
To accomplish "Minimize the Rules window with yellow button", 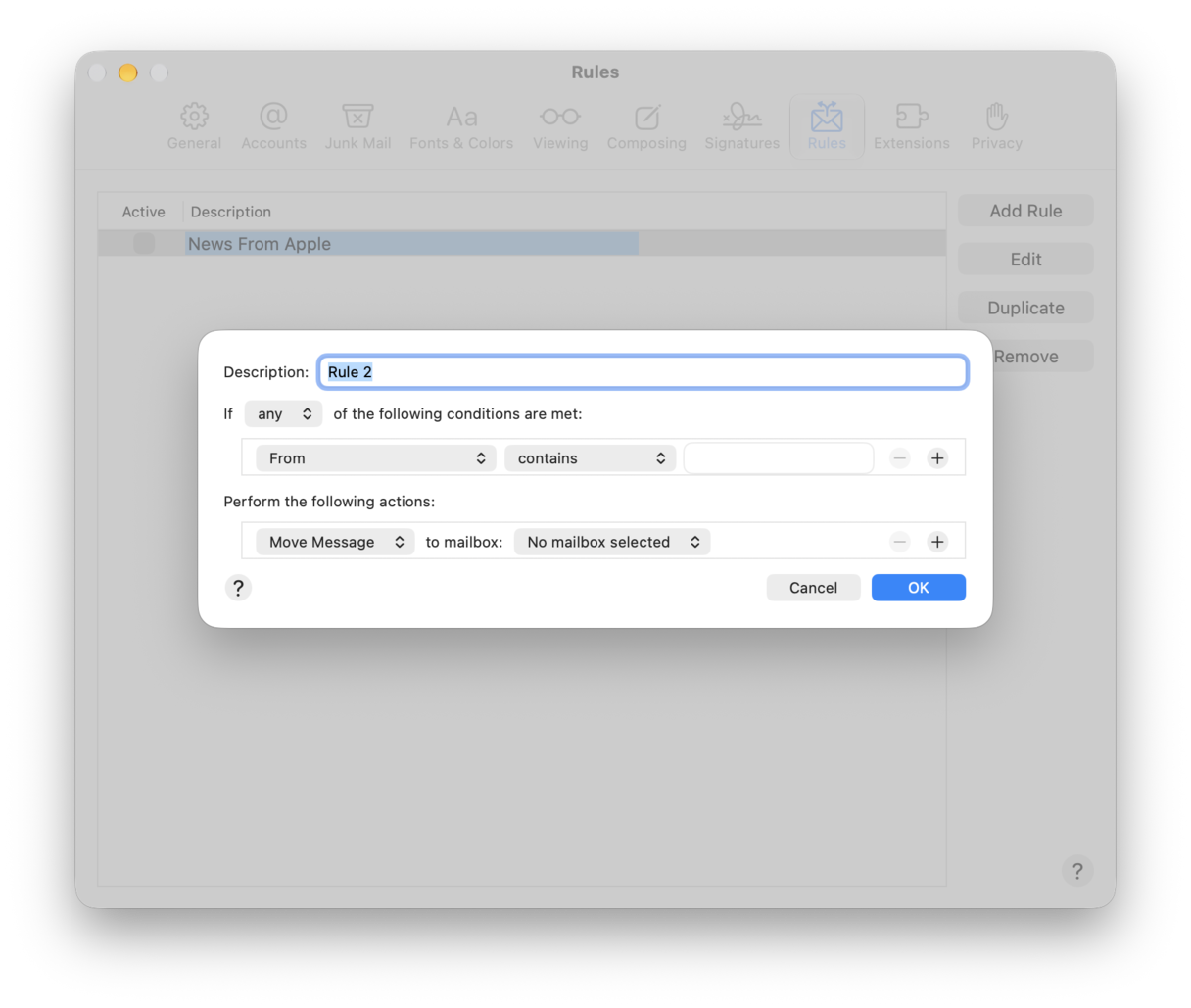I will pyautogui.click(x=127, y=72).
